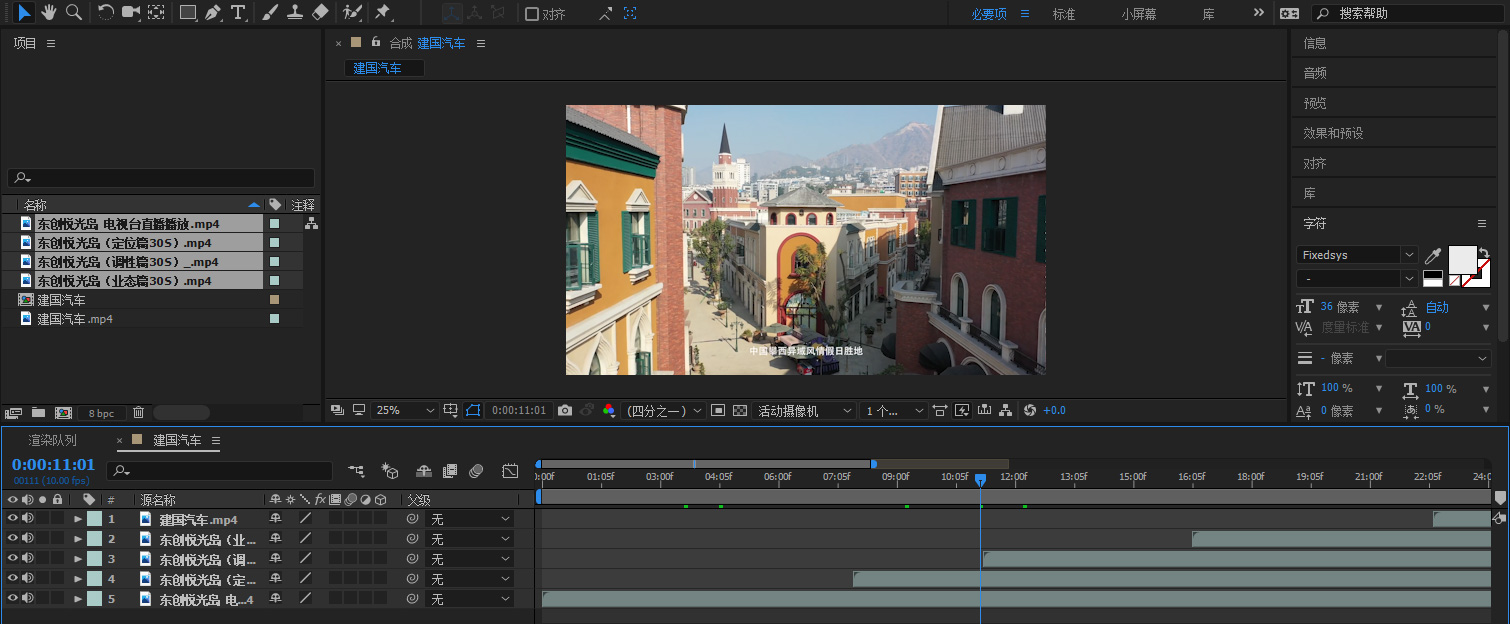Select the Horizontal Type tool
The image size is (1510, 624).
(x=238, y=12)
